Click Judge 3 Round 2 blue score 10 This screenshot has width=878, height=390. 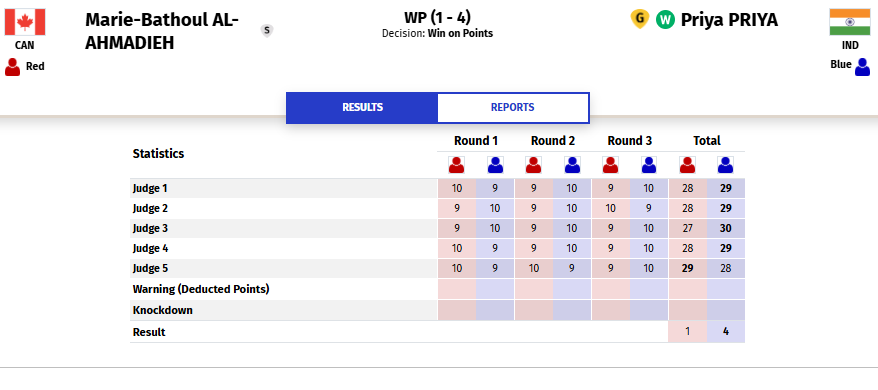click(572, 229)
